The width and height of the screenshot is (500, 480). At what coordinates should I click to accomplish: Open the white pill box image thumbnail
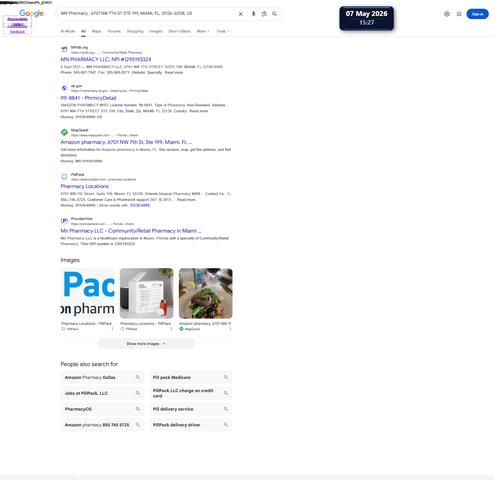[147, 293]
